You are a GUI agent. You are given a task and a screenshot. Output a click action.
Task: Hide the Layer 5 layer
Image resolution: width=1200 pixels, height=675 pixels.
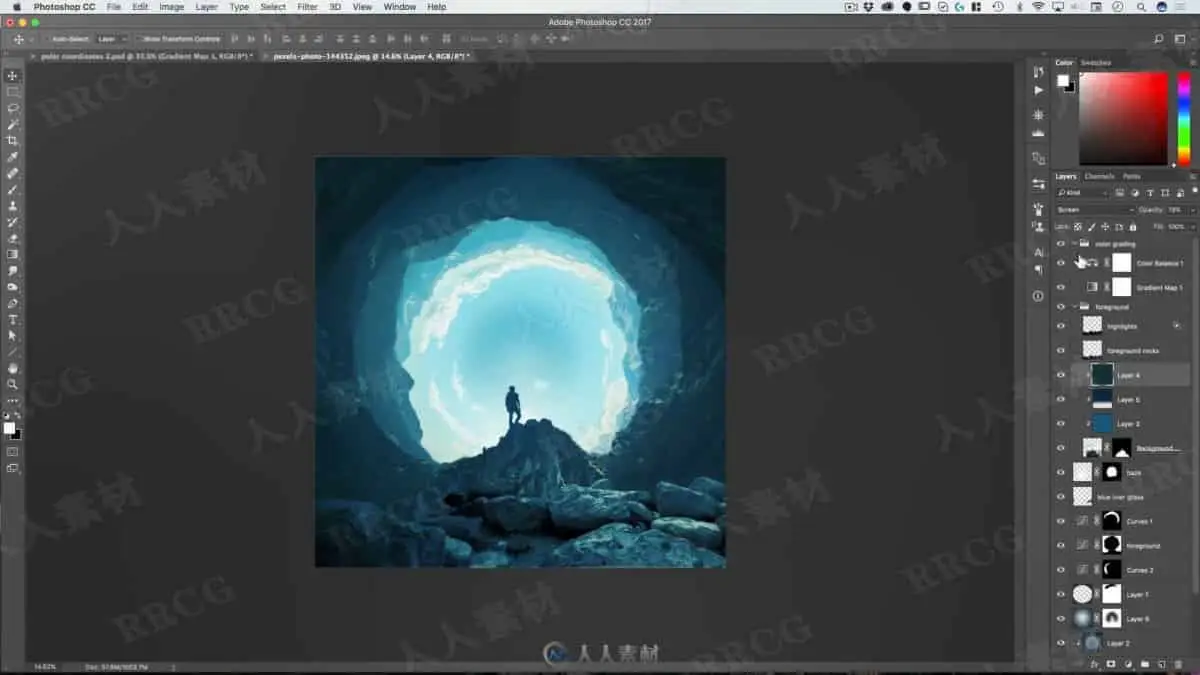click(1061, 399)
